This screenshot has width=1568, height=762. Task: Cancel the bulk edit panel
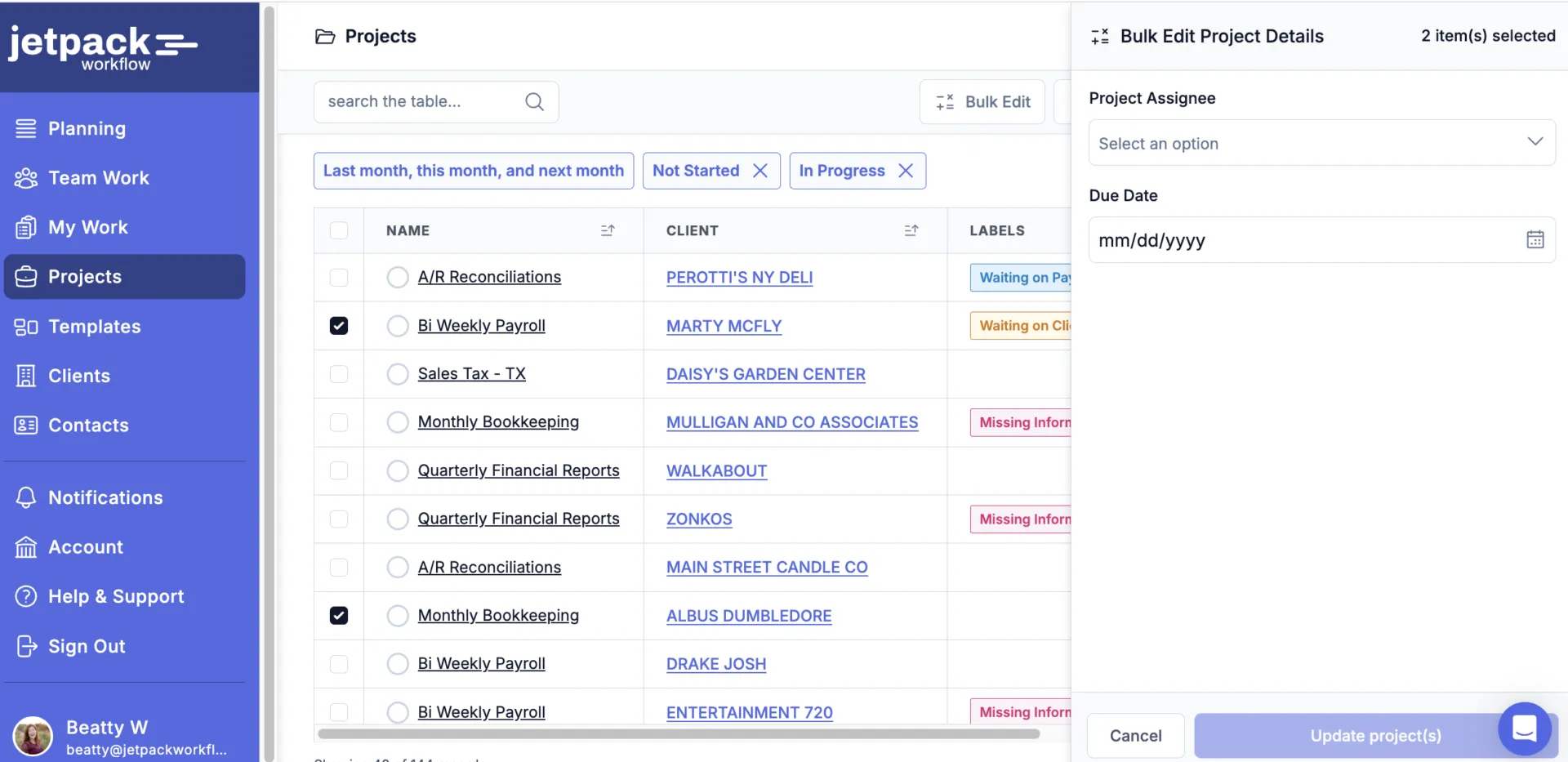tap(1135, 736)
